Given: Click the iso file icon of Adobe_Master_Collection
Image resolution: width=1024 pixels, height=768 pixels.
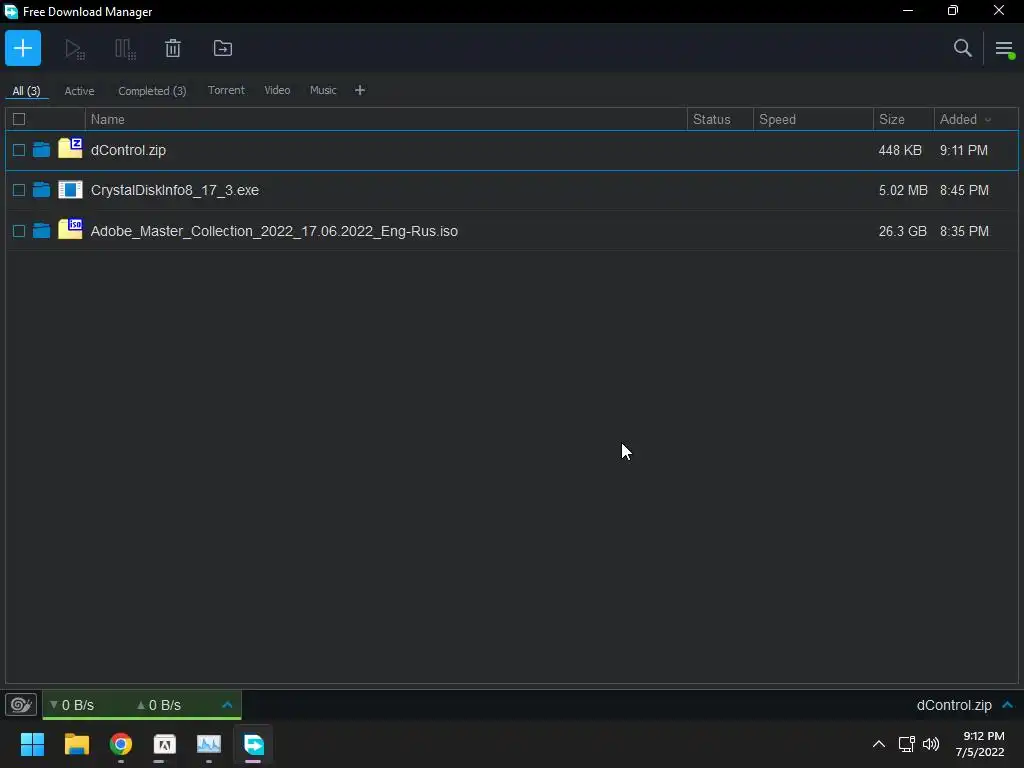Looking at the screenshot, I should (70, 229).
